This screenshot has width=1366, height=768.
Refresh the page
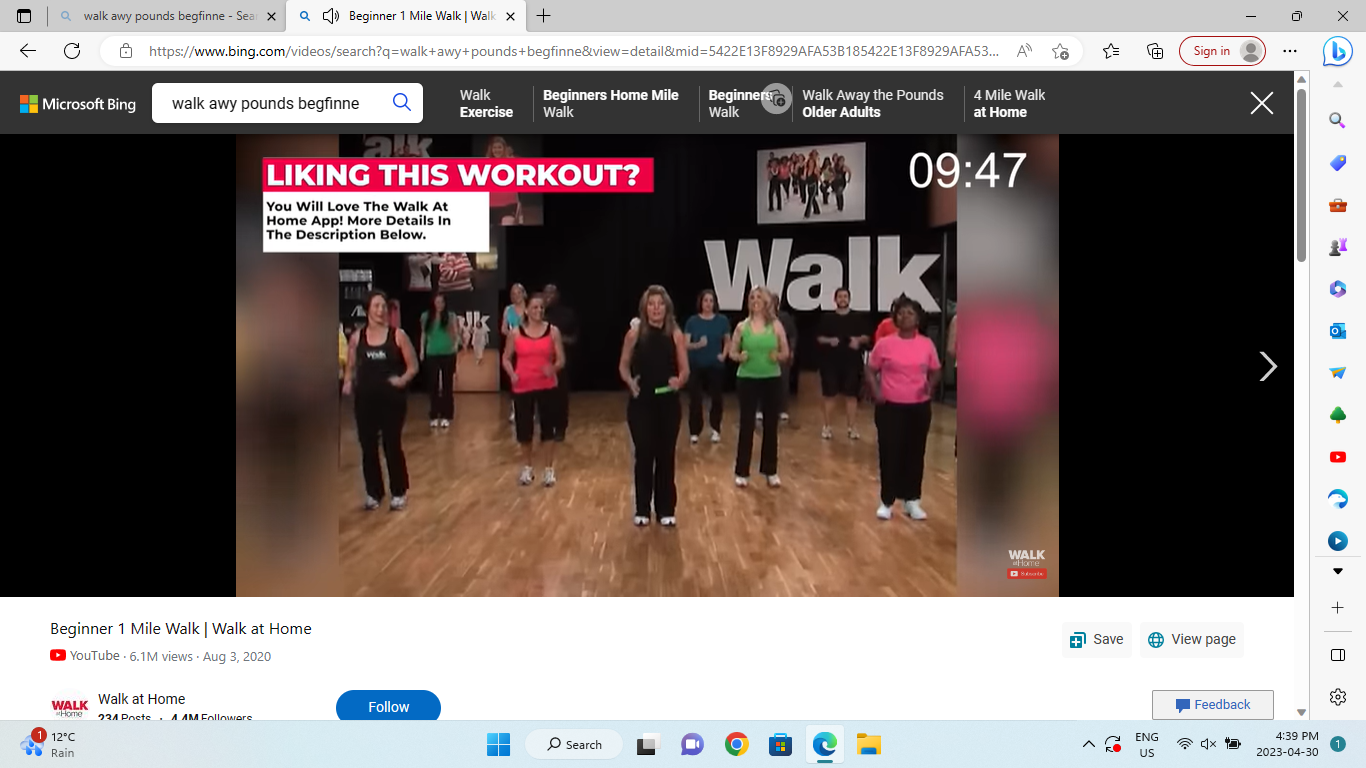(x=72, y=51)
